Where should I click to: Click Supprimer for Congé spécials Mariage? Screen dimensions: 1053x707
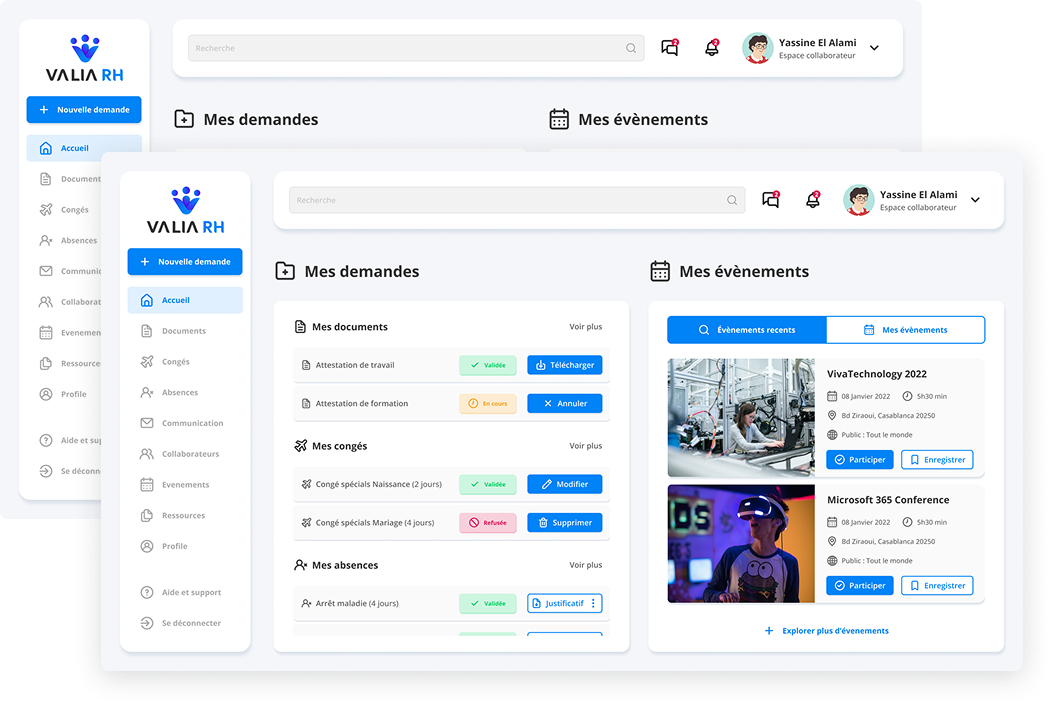(565, 522)
